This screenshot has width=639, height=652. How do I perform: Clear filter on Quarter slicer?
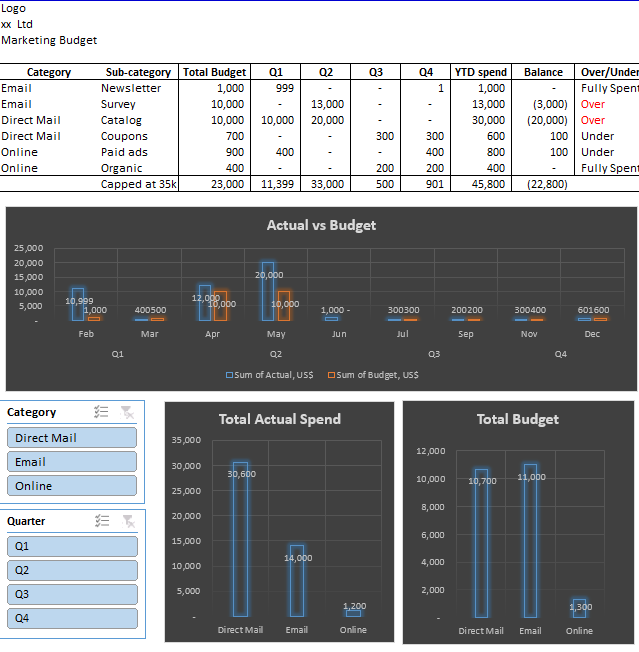coord(128,521)
